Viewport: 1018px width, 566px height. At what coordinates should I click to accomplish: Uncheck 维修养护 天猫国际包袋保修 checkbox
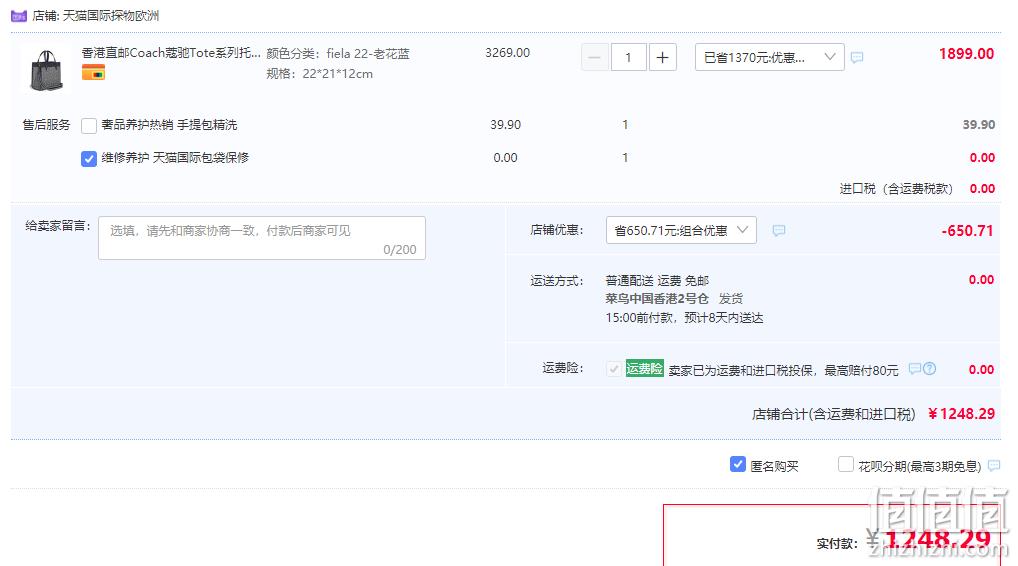[x=89, y=158]
